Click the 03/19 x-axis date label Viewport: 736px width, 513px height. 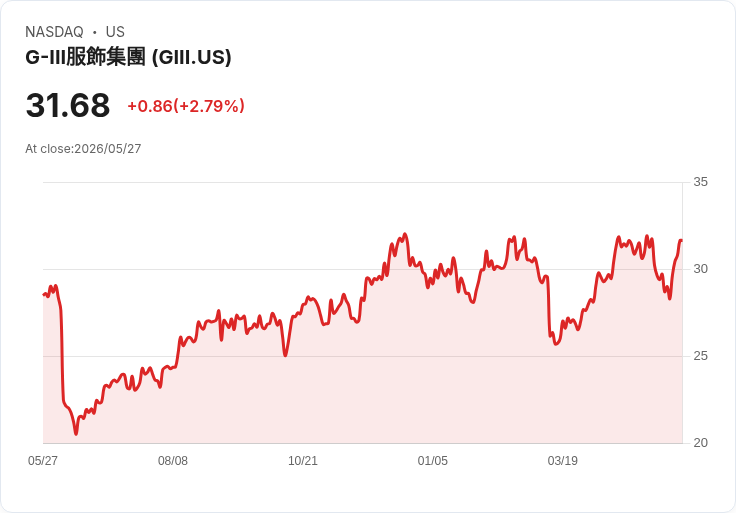[x=562, y=460]
